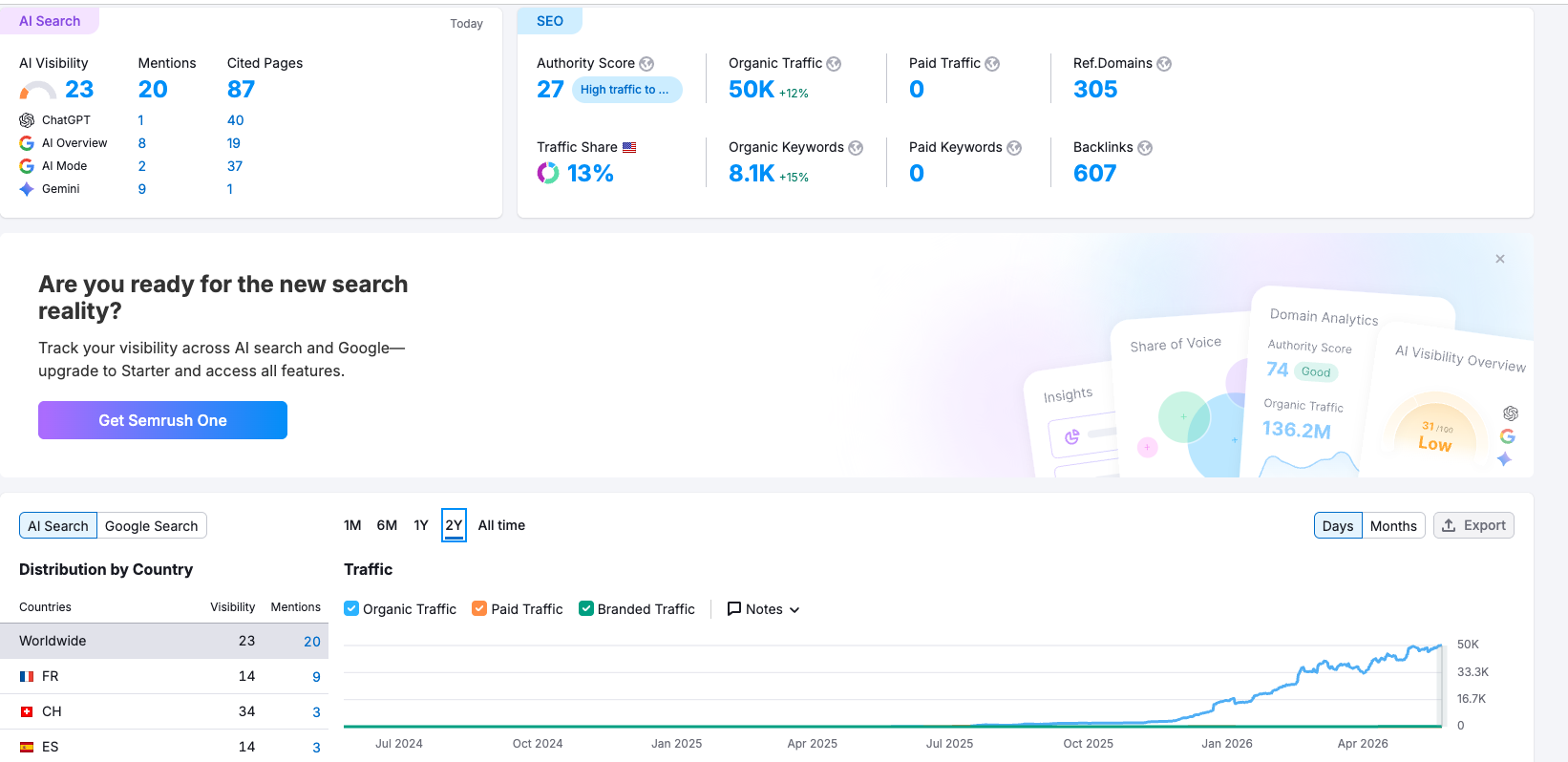
Task: Set the time range to 2Y
Action: click(x=454, y=525)
